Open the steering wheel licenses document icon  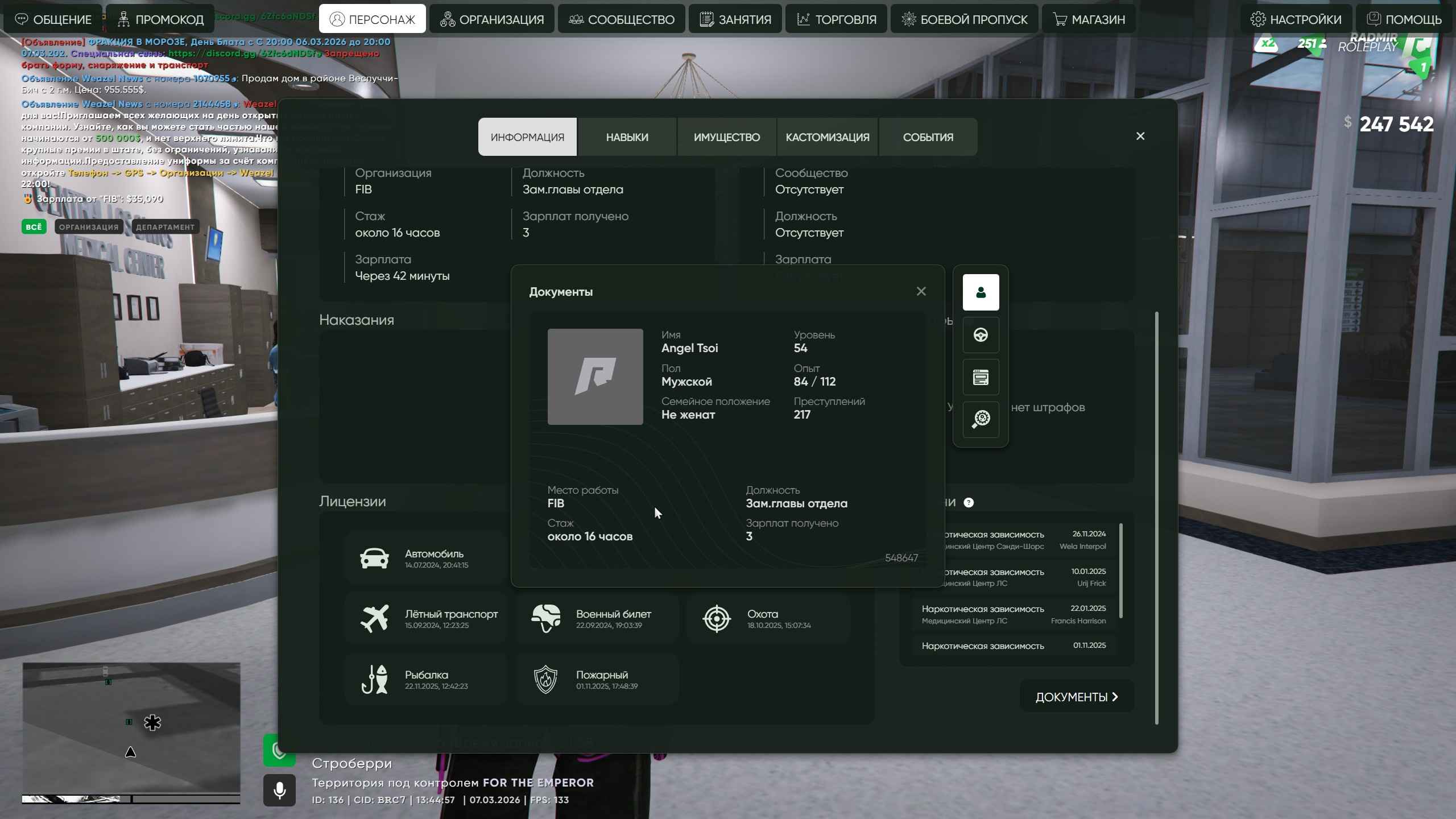(x=981, y=335)
